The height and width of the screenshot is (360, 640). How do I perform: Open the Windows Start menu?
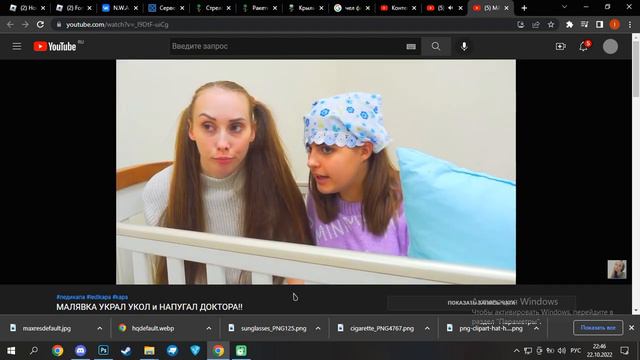[x=11, y=351]
